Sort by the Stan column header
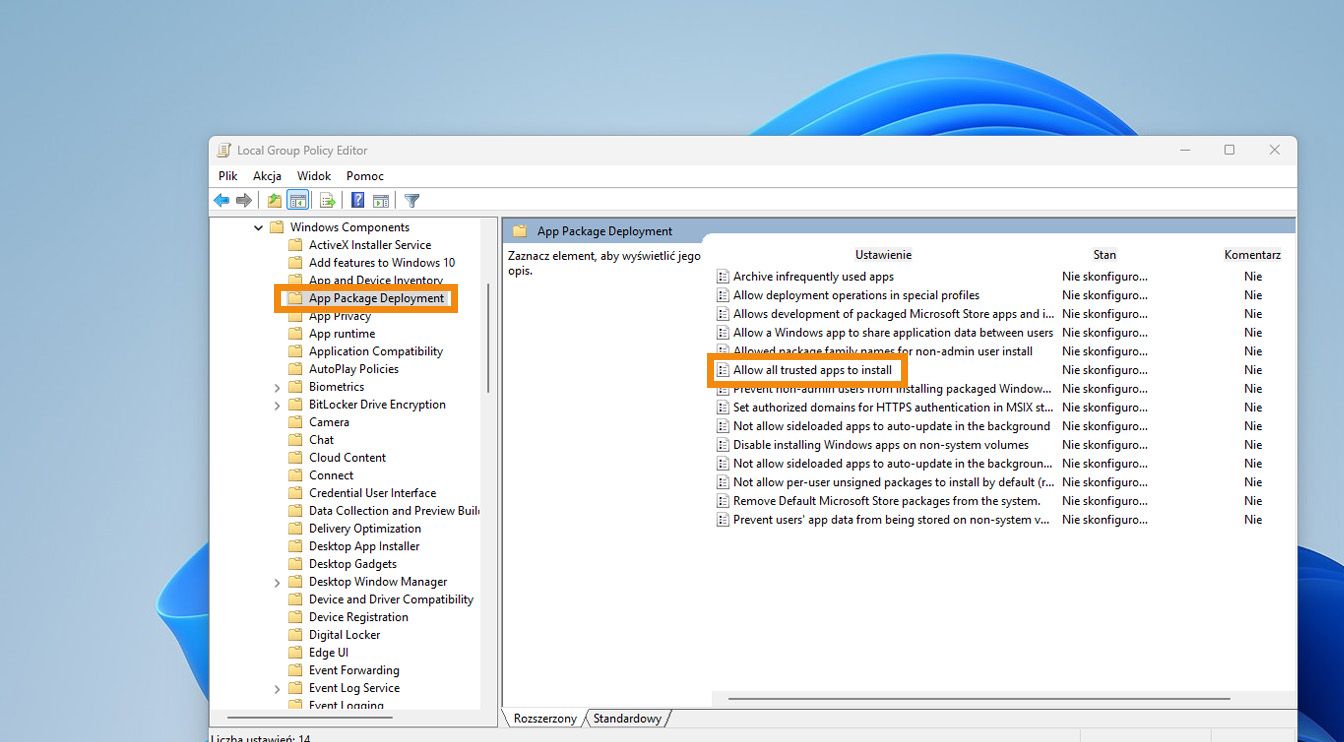This screenshot has height=742, width=1344. (1104, 255)
